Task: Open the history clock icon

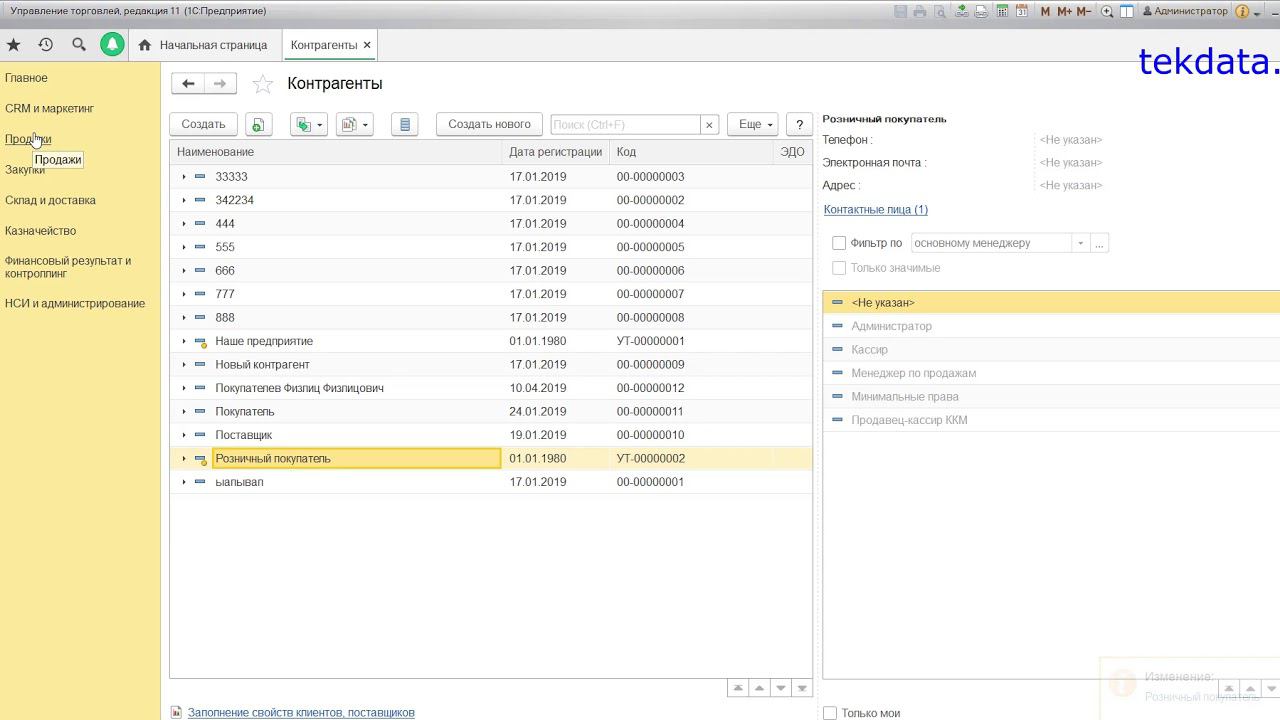Action: pyautogui.click(x=46, y=45)
